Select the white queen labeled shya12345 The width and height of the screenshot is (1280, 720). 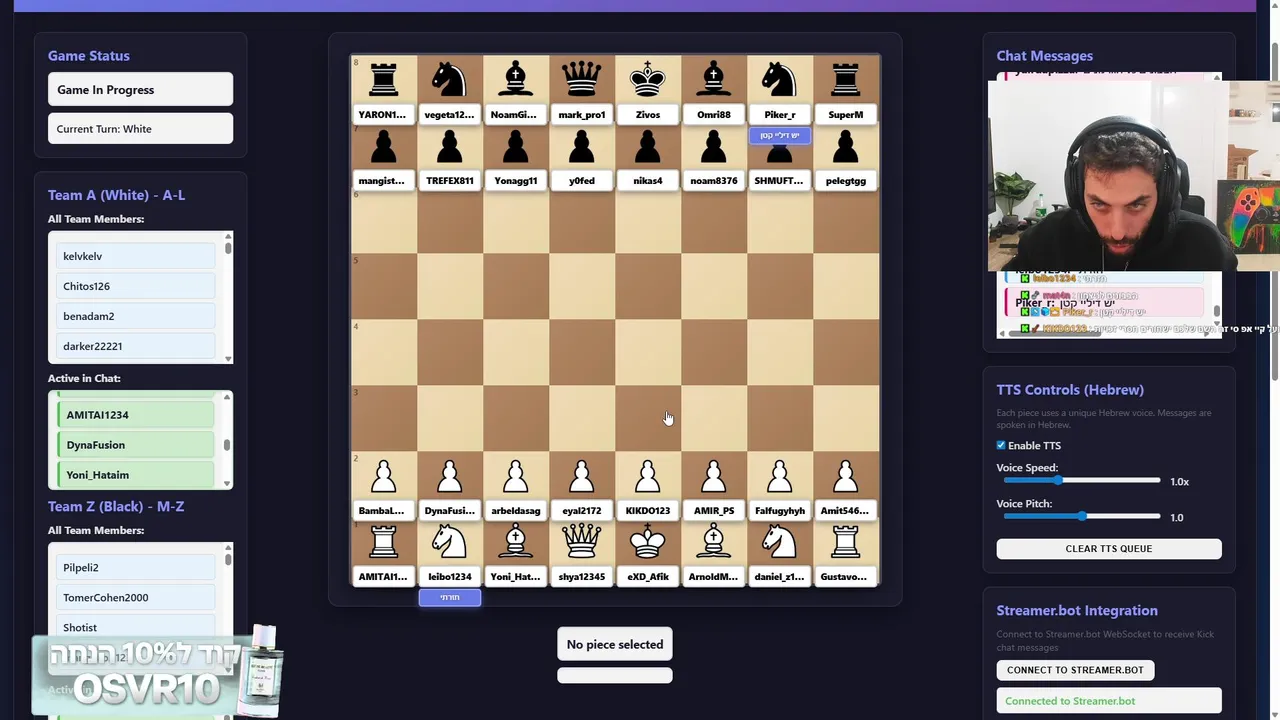581,542
